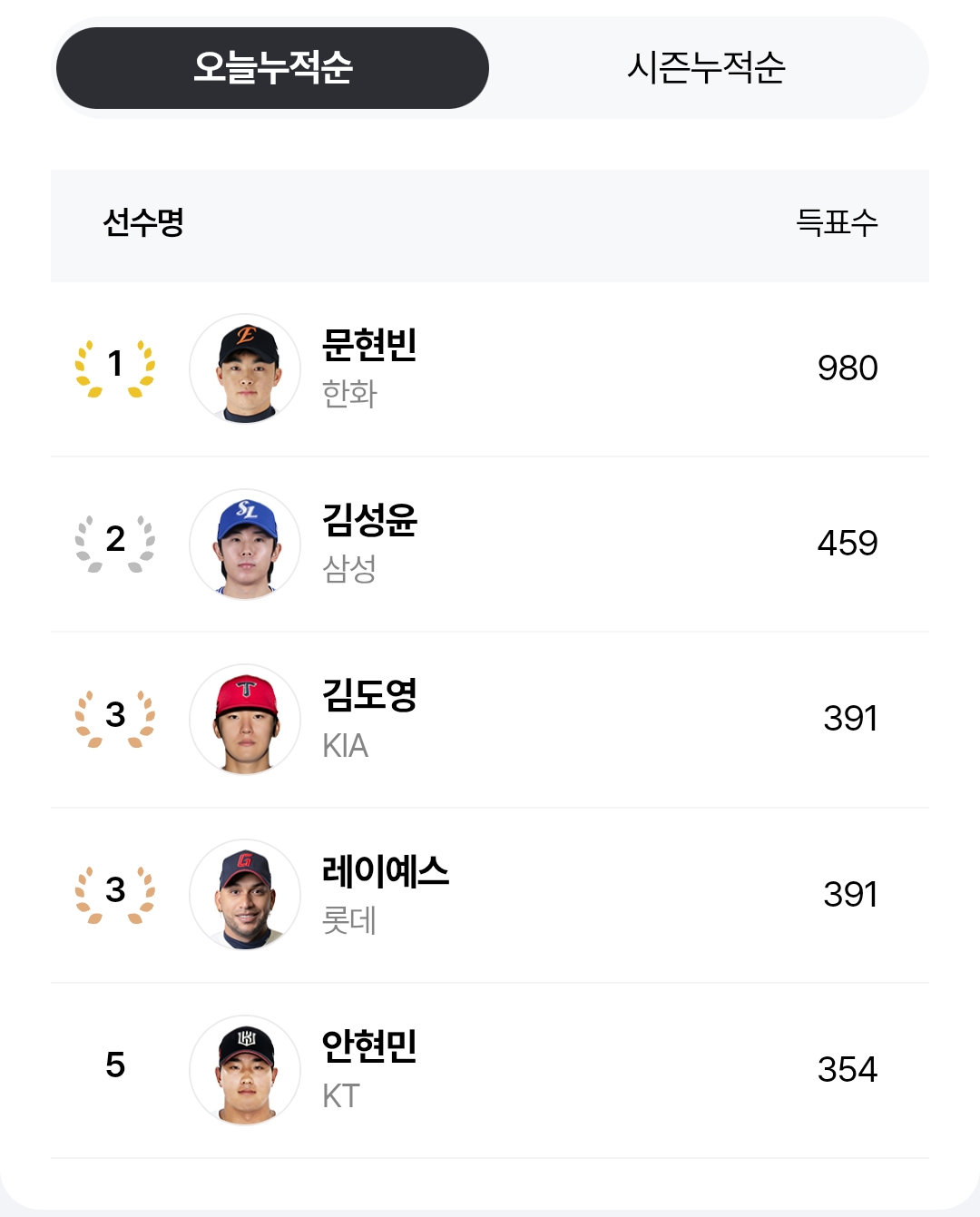
Task: Switch to the 오늘누적순 tab
Action: (272, 68)
